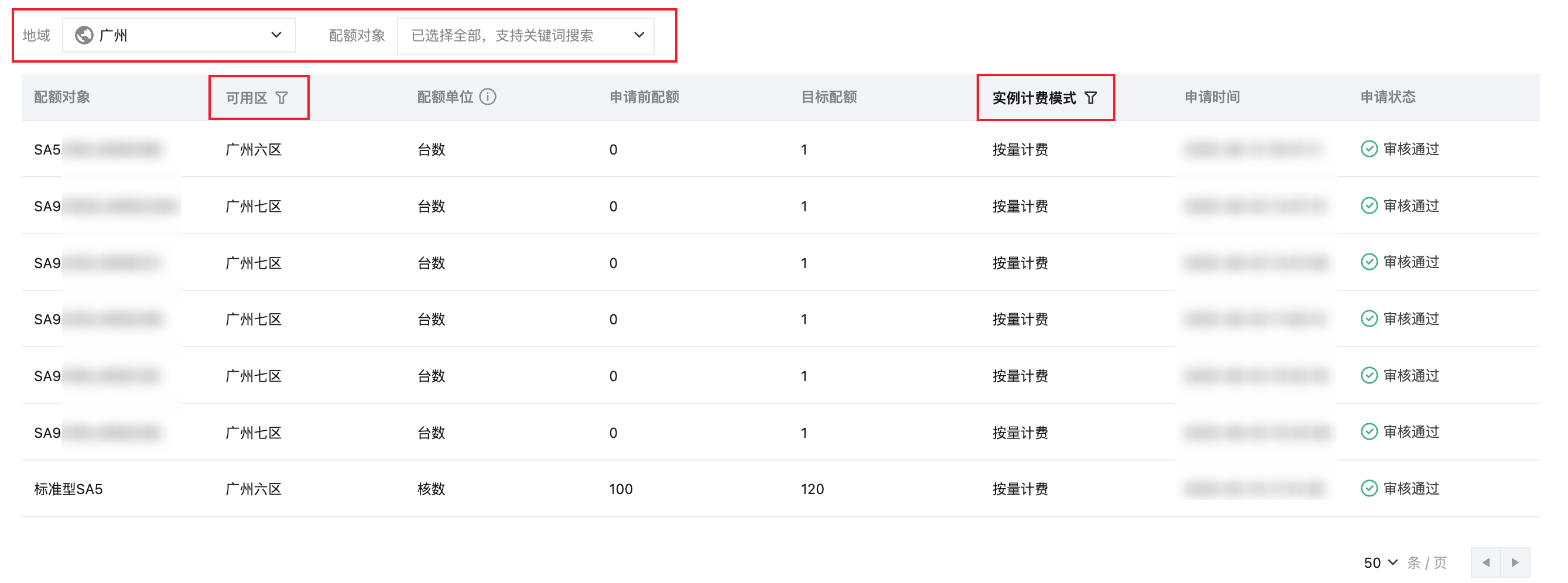Click the 目标配额 column header

point(828,97)
